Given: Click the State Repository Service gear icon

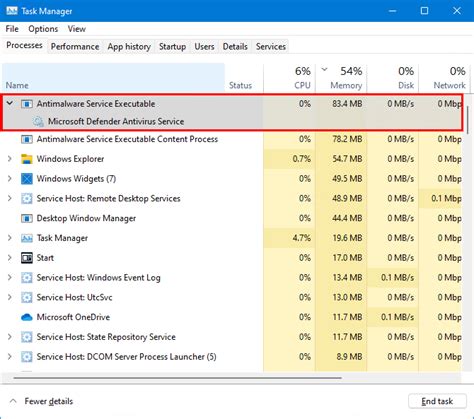Looking at the screenshot, I should [x=27, y=337].
